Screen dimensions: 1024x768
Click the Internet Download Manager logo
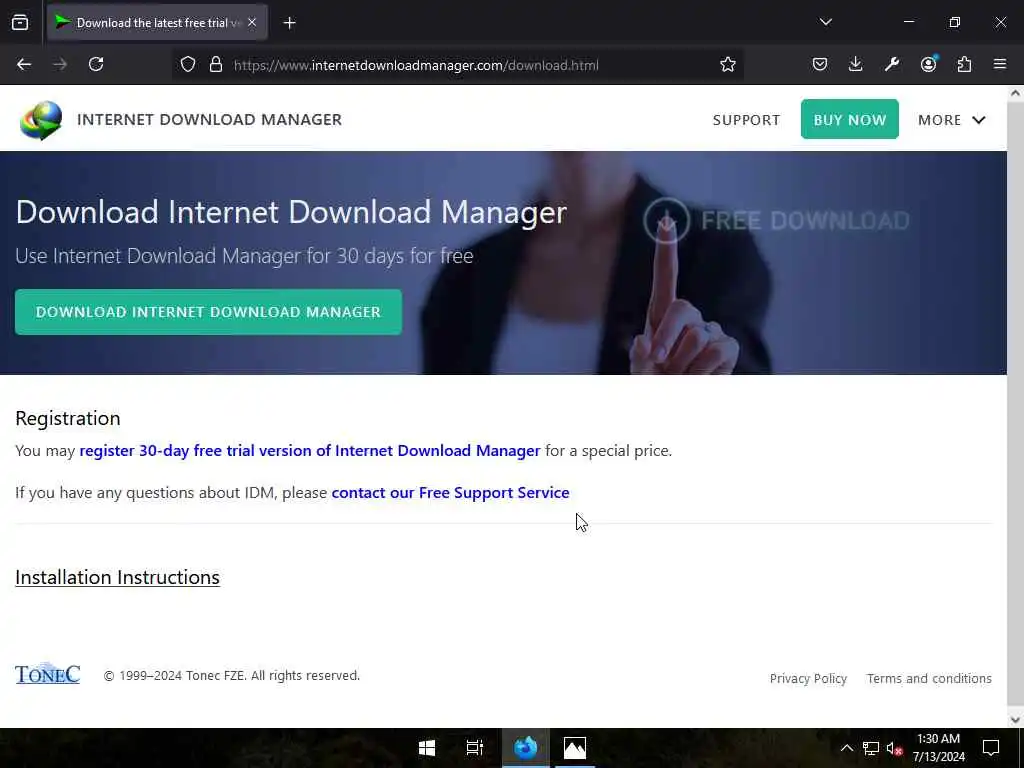pyautogui.click(x=41, y=120)
